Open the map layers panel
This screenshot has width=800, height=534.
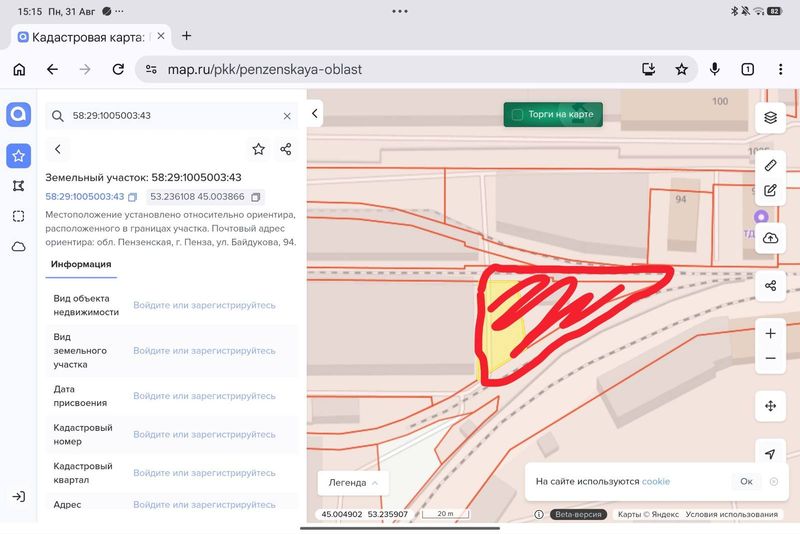[770, 117]
